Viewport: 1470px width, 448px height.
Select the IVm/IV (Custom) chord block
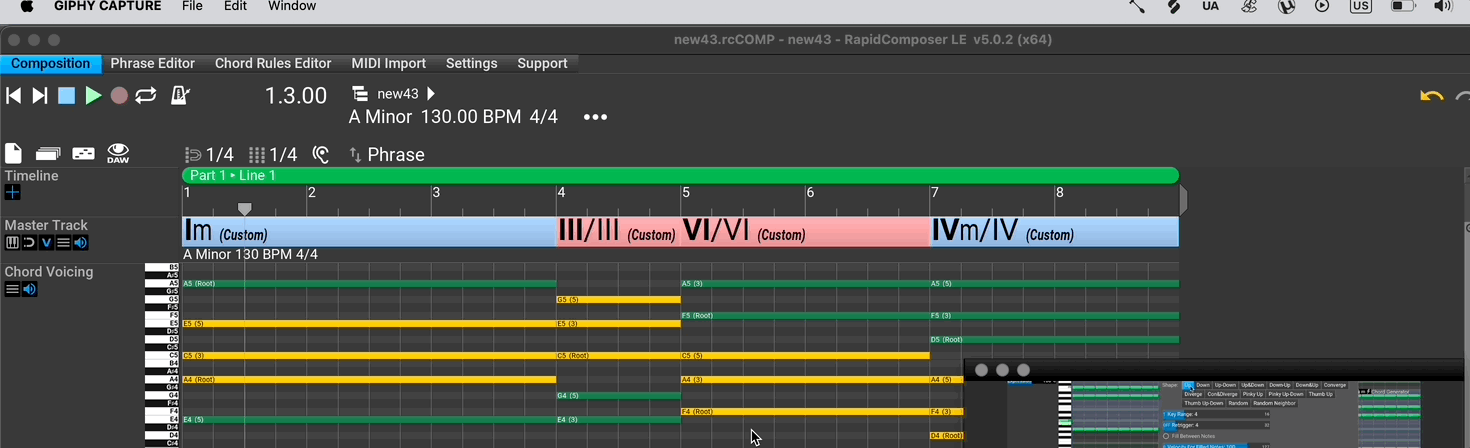pos(1054,231)
